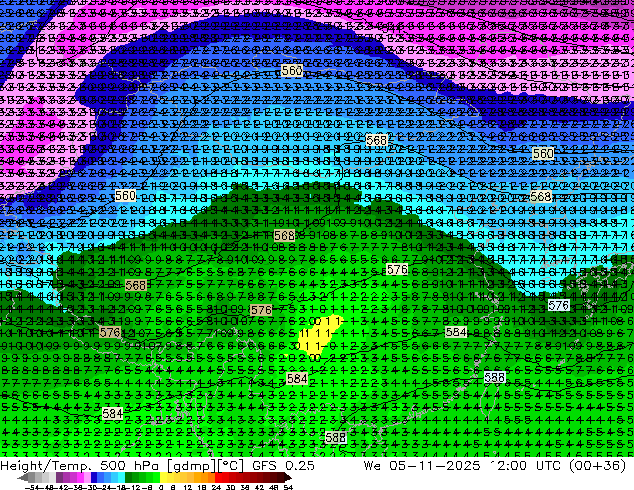
Task: Pick the darkest green legend swatch
Action: [x=129, y=477]
